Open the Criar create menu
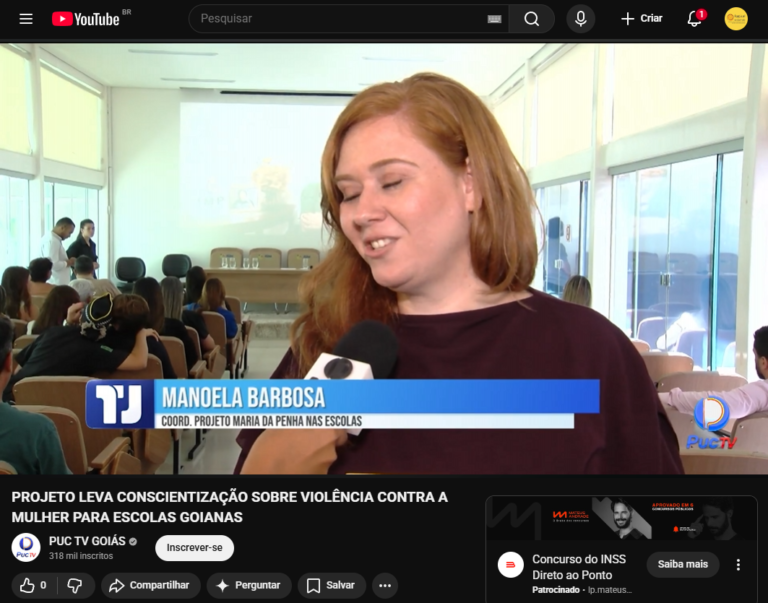 pyautogui.click(x=641, y=19)
